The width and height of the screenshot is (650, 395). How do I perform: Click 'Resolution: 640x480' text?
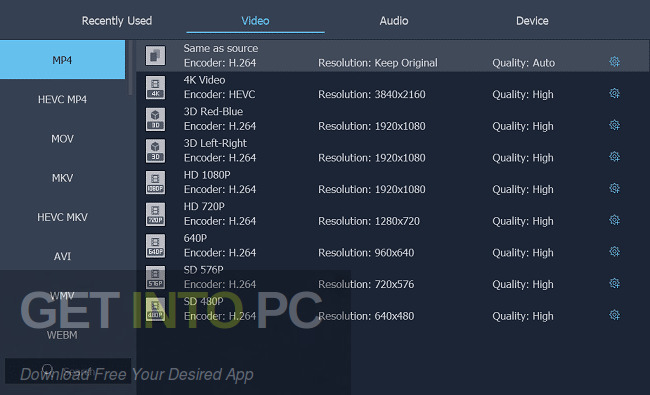[x=366, y=316]
